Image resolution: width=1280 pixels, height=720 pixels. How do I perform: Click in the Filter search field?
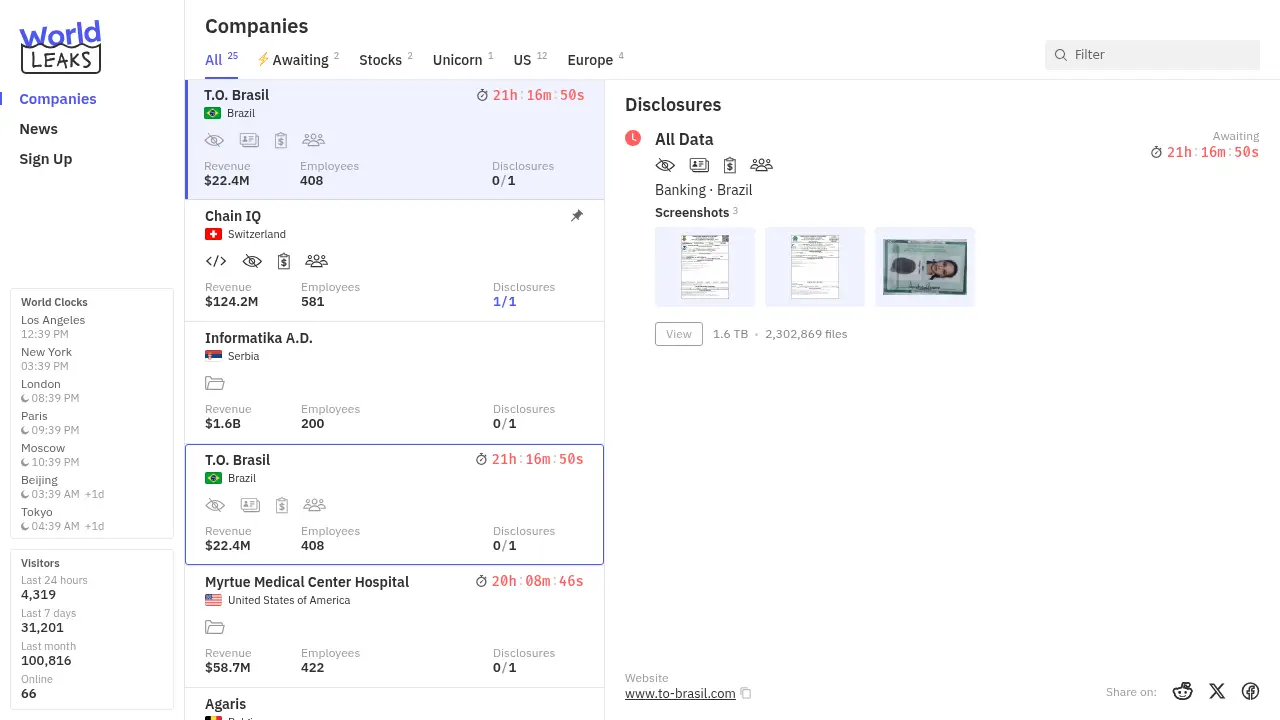pyautogui.click(x=1160, y=55)
